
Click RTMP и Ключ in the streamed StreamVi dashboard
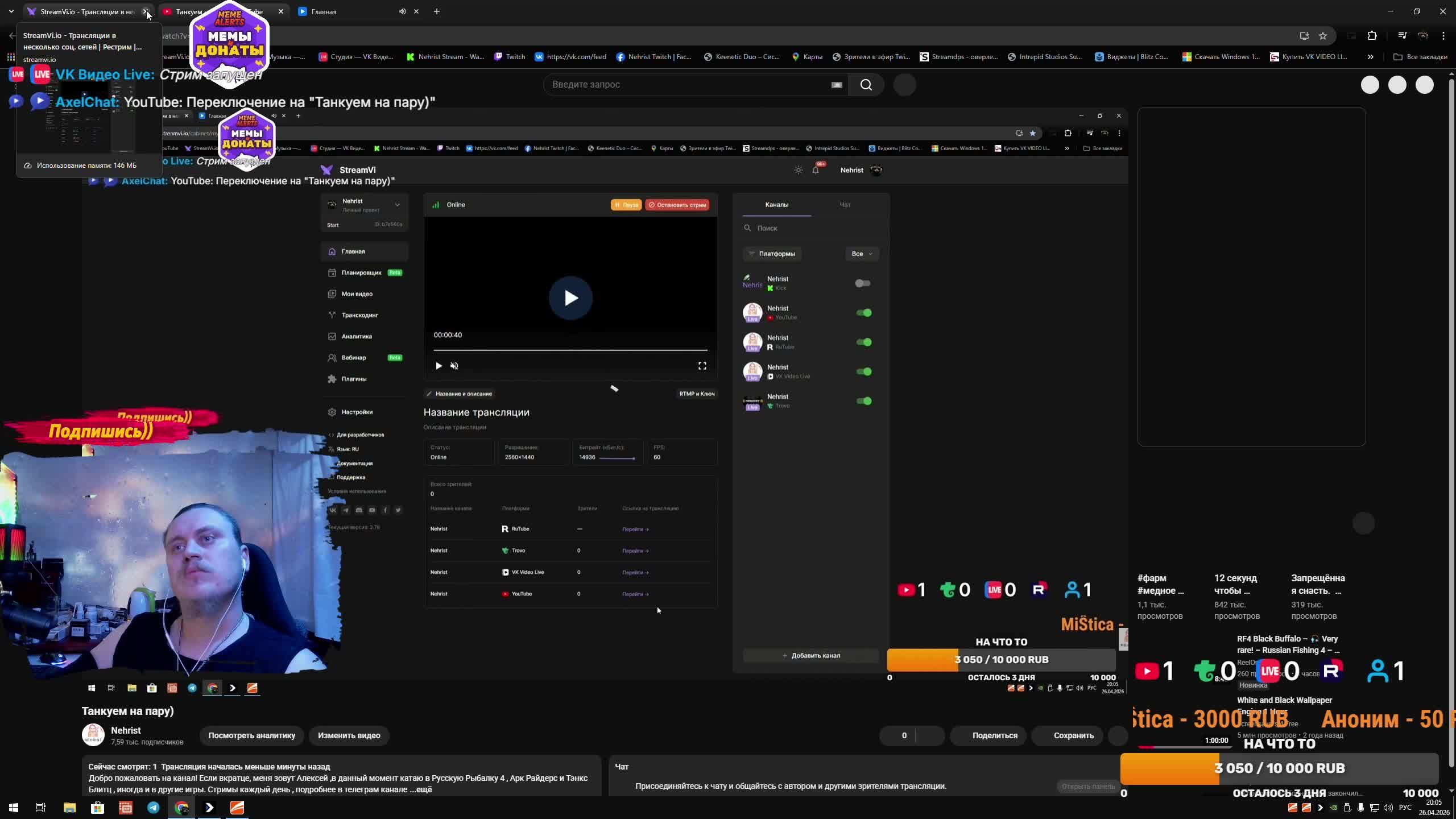697,394
